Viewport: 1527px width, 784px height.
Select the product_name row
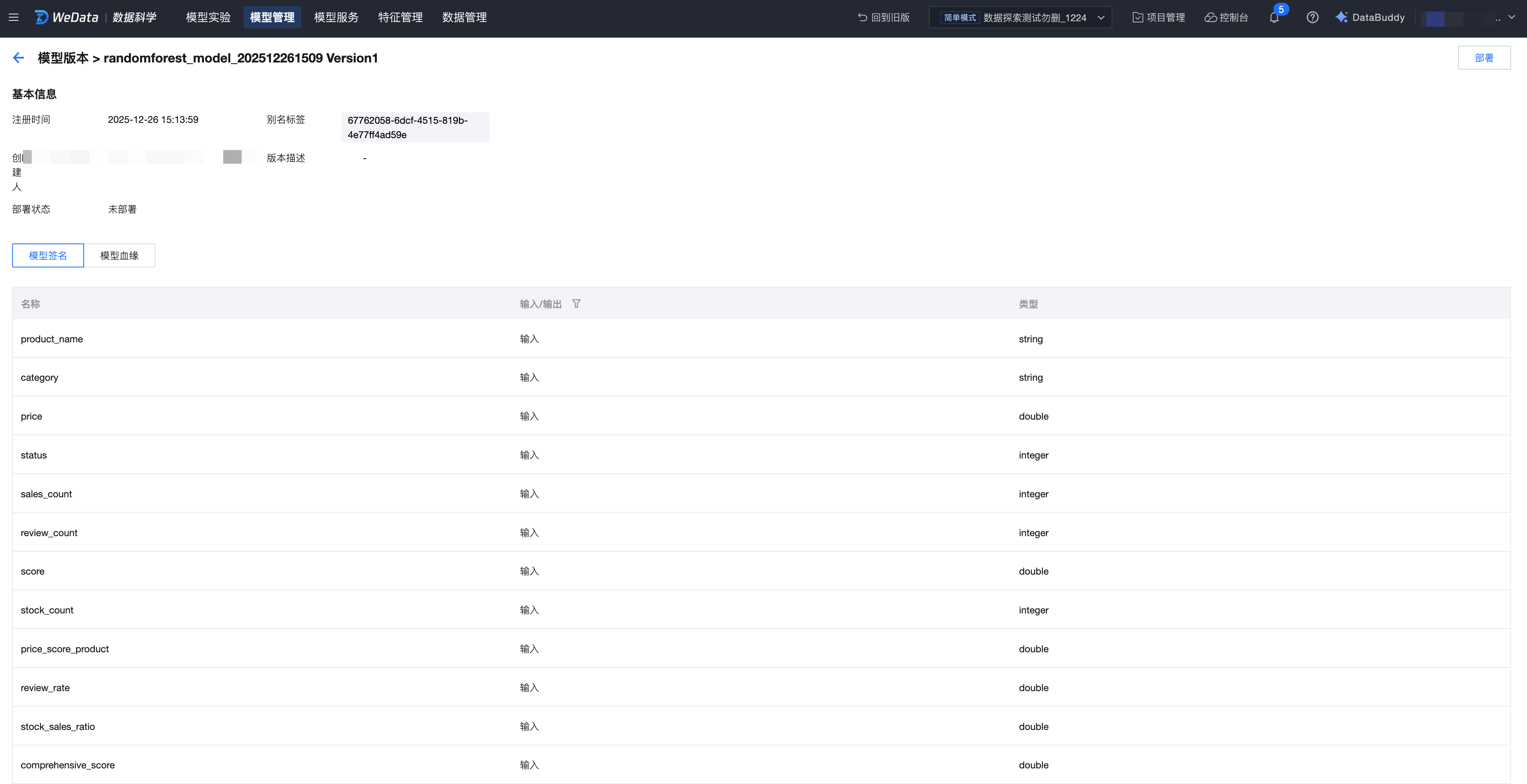52,339
